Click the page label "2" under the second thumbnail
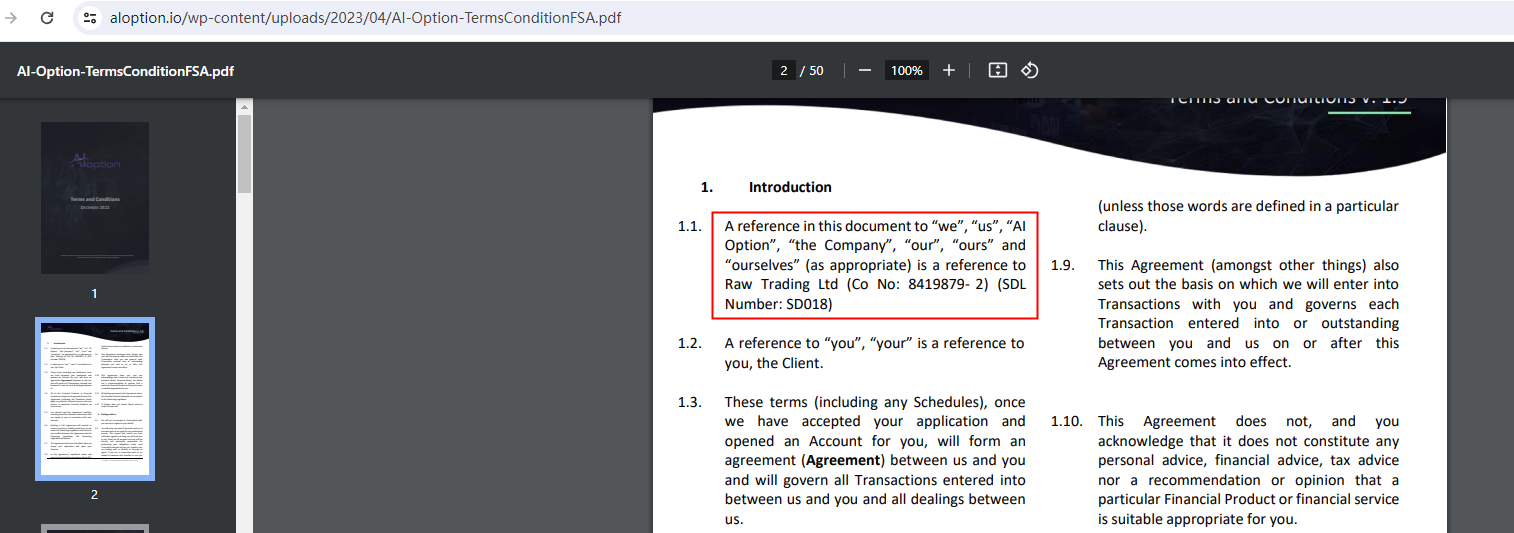The height and width of the screenshot is (533, 1514). 95,495
